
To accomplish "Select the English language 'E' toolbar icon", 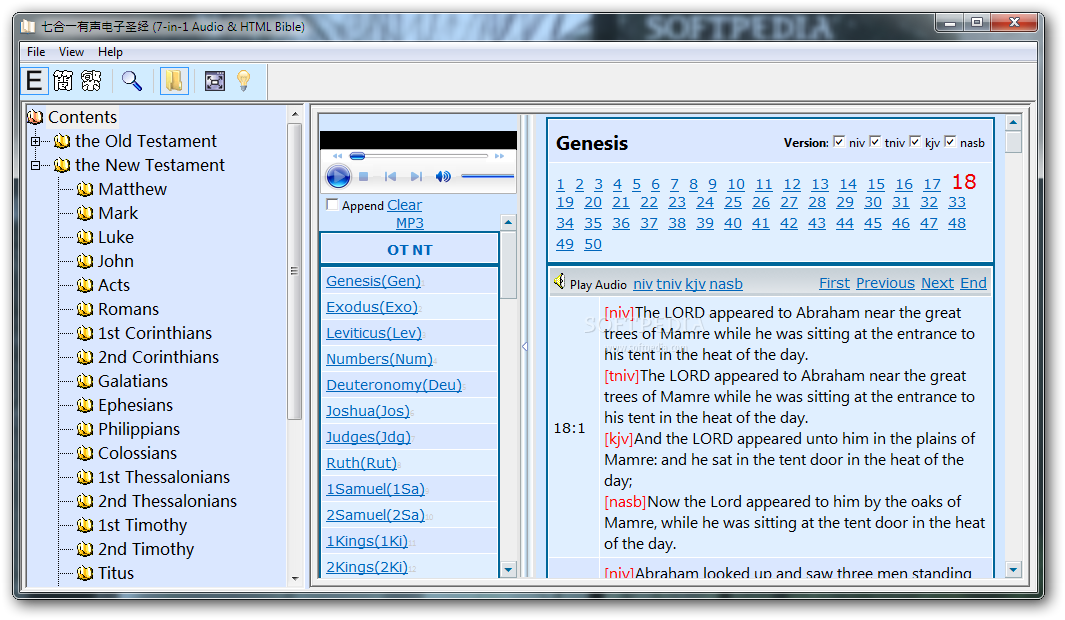I will click(x=35, y=81).
